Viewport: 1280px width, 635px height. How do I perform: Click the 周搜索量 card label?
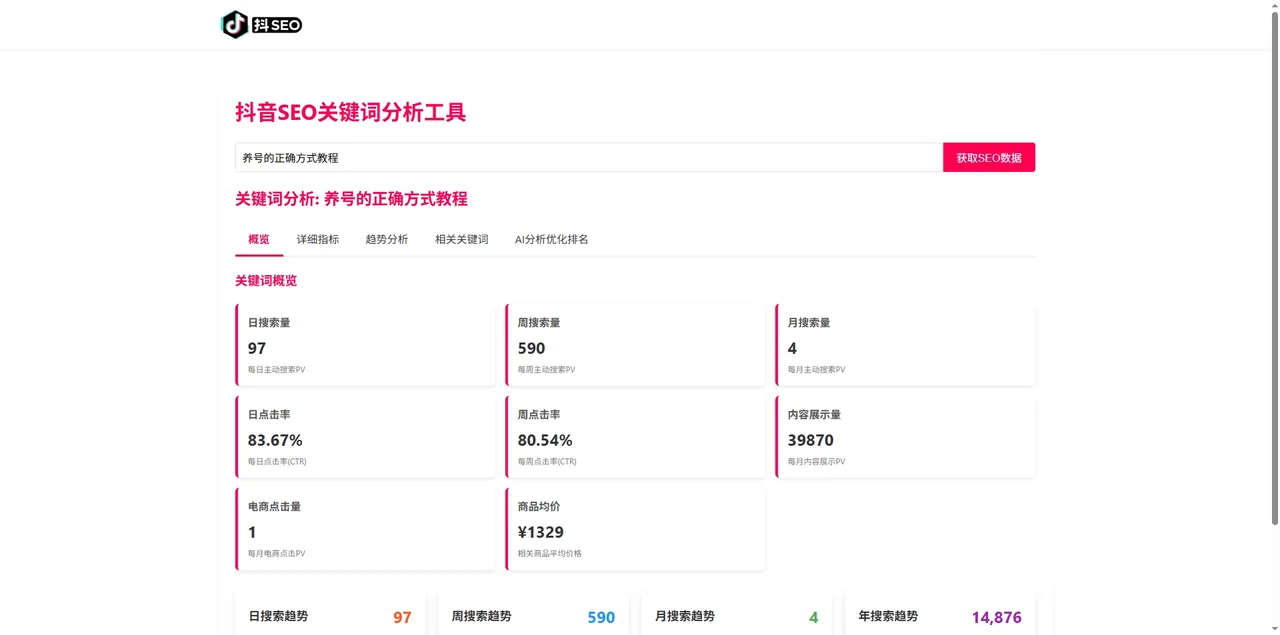coord(539,323)
